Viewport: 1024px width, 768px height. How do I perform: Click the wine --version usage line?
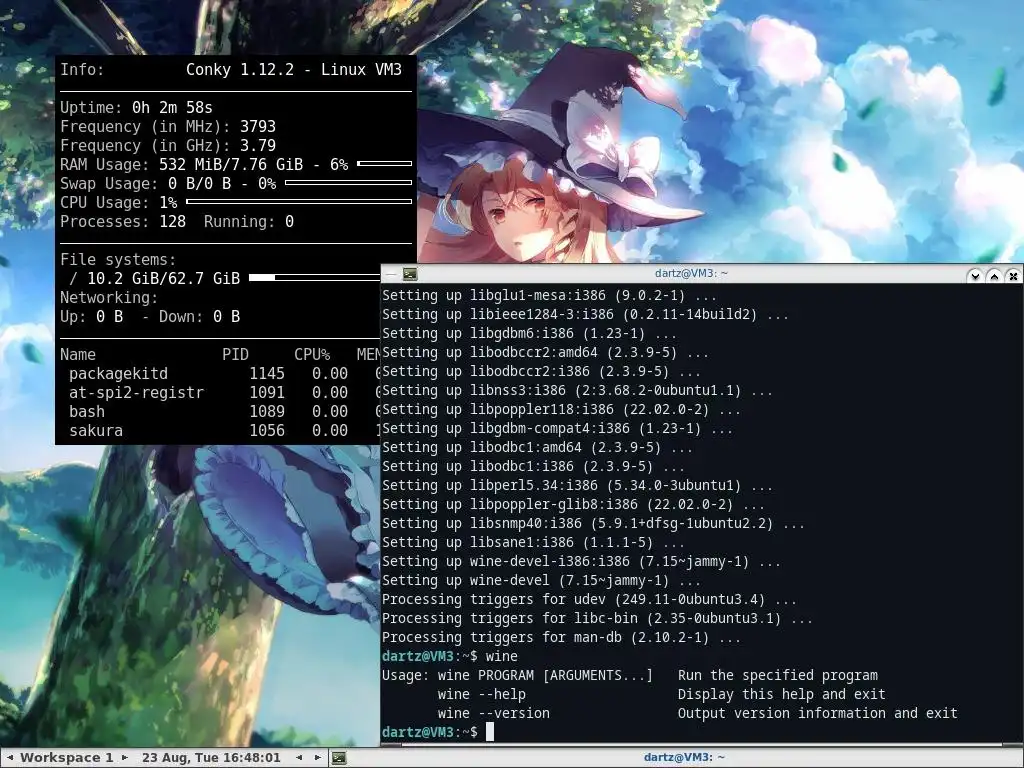click(697, 712)
